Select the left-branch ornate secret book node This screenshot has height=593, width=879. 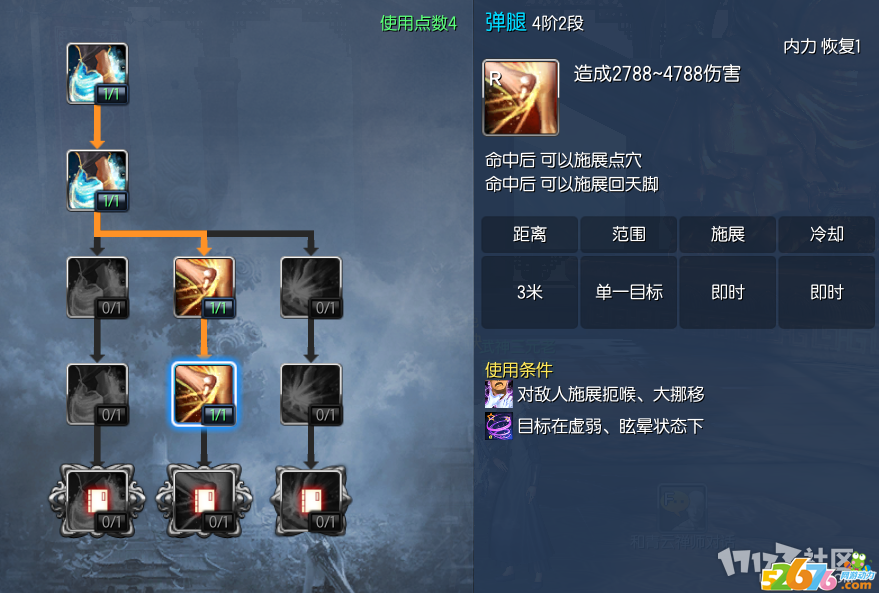(97, 501)
